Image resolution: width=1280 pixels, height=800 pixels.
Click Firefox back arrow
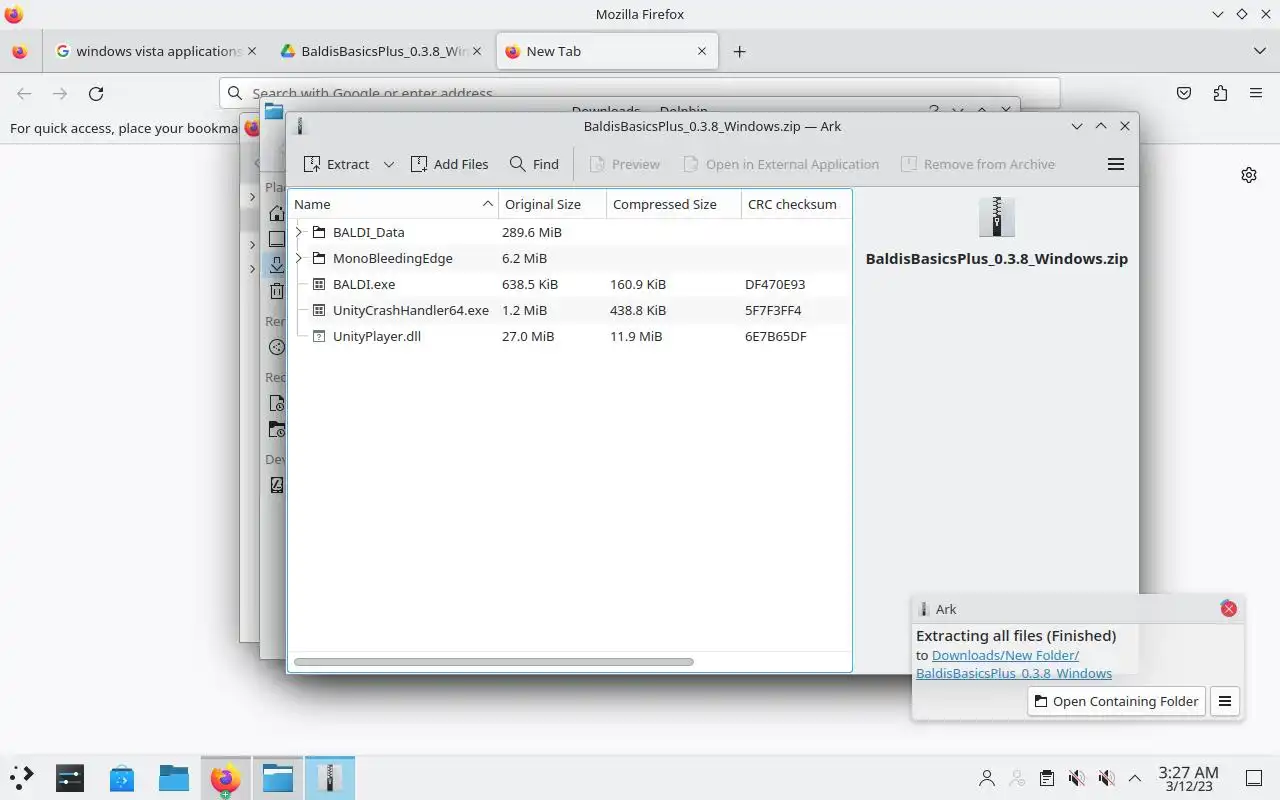tap(24, 93)
